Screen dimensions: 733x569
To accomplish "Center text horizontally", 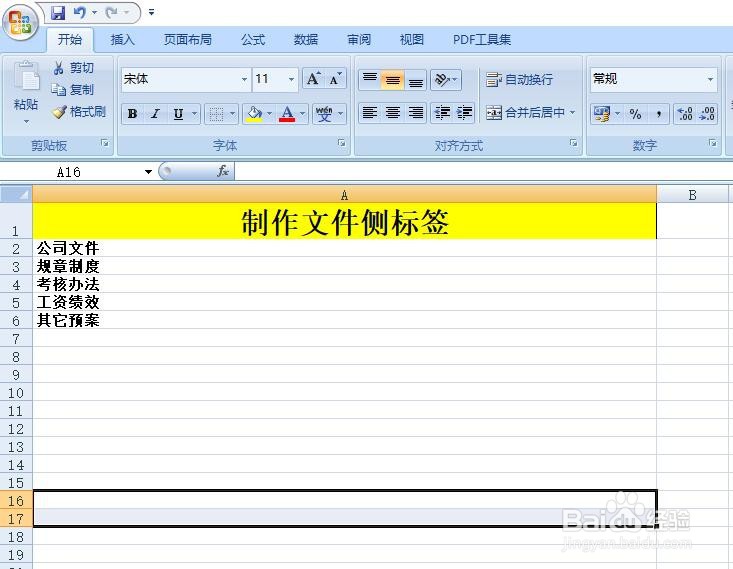I will point(393,113).
